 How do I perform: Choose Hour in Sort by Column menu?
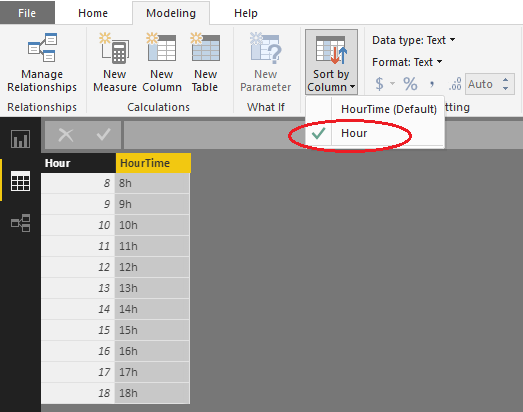pos(375,133)
